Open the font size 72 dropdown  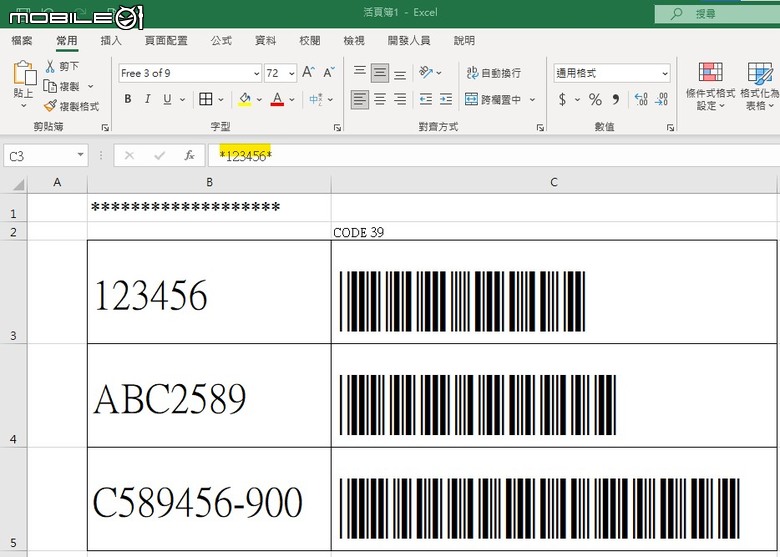[292, 73]
